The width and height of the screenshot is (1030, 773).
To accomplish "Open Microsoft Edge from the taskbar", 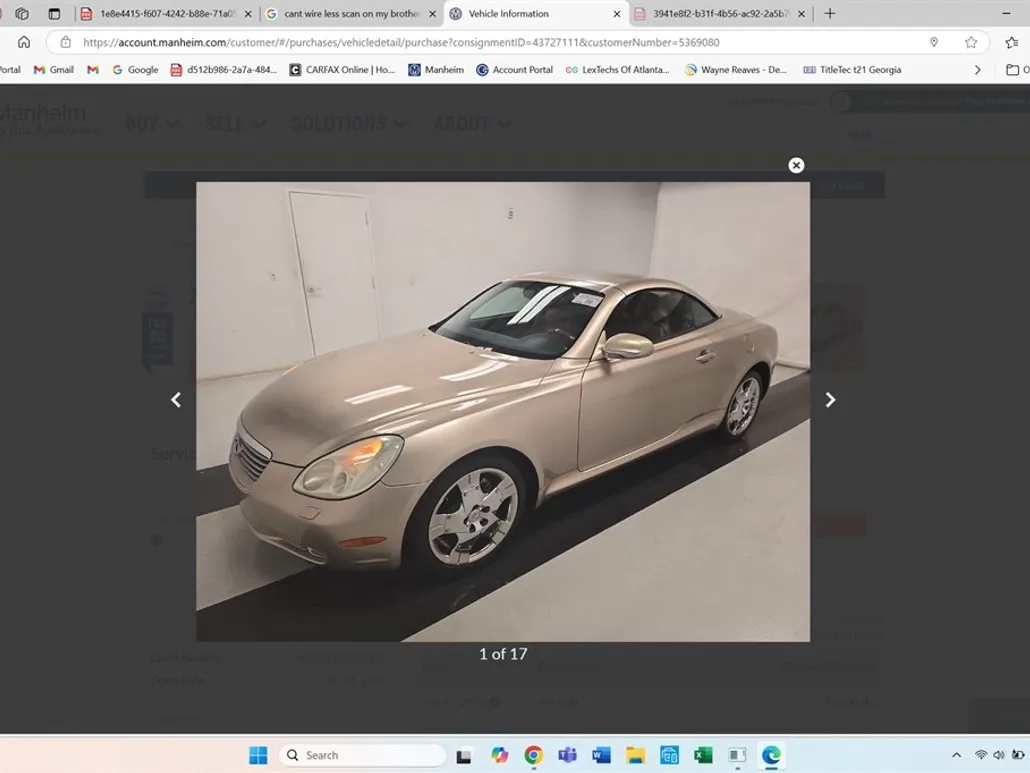I will [771, 755].
